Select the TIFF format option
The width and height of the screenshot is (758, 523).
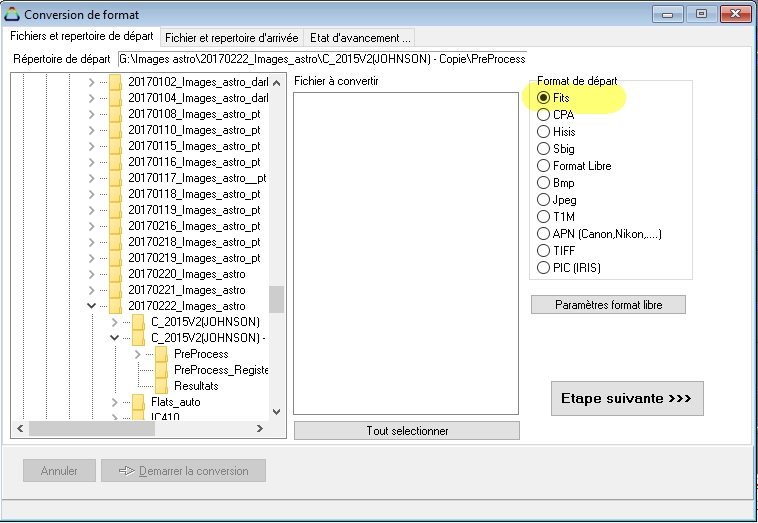coord(544,251)
